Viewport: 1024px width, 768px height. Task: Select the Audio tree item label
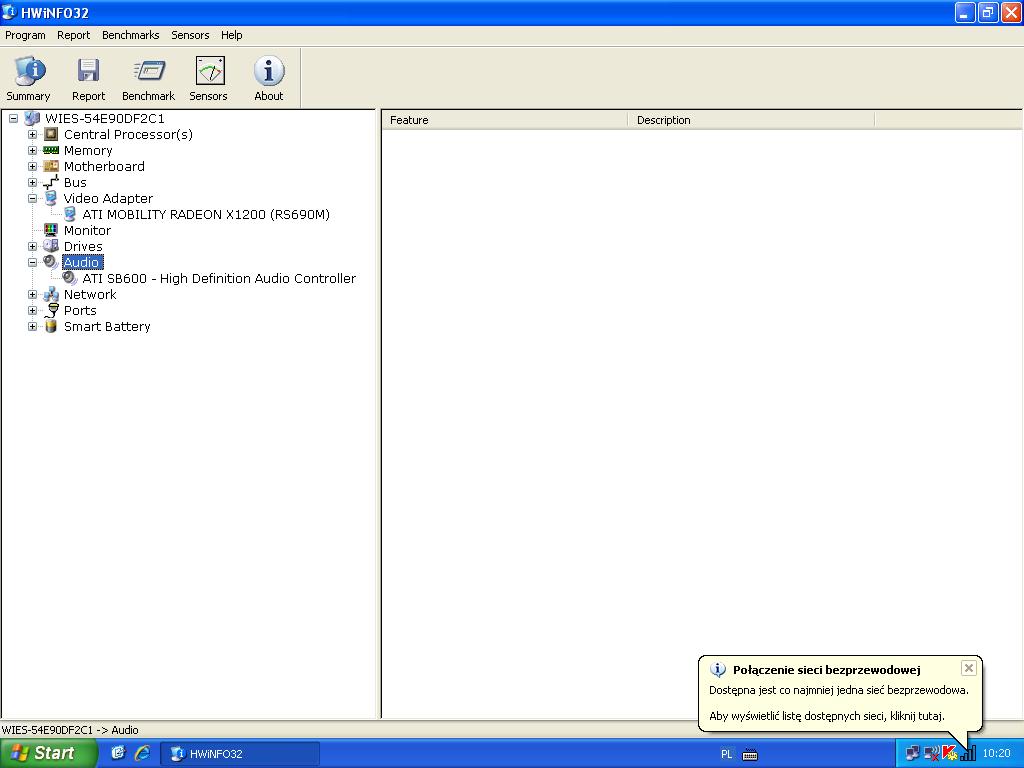pyautogui.click(x=82, y=263)
